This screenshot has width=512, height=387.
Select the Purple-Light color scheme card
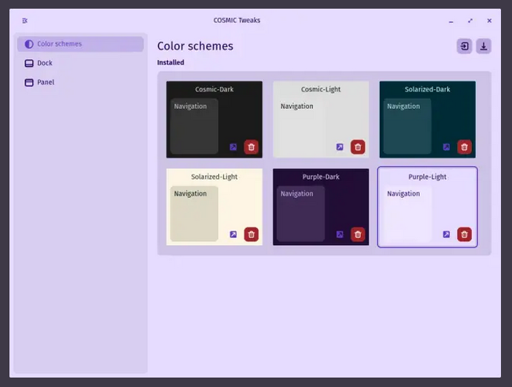(x=427, y=207)
